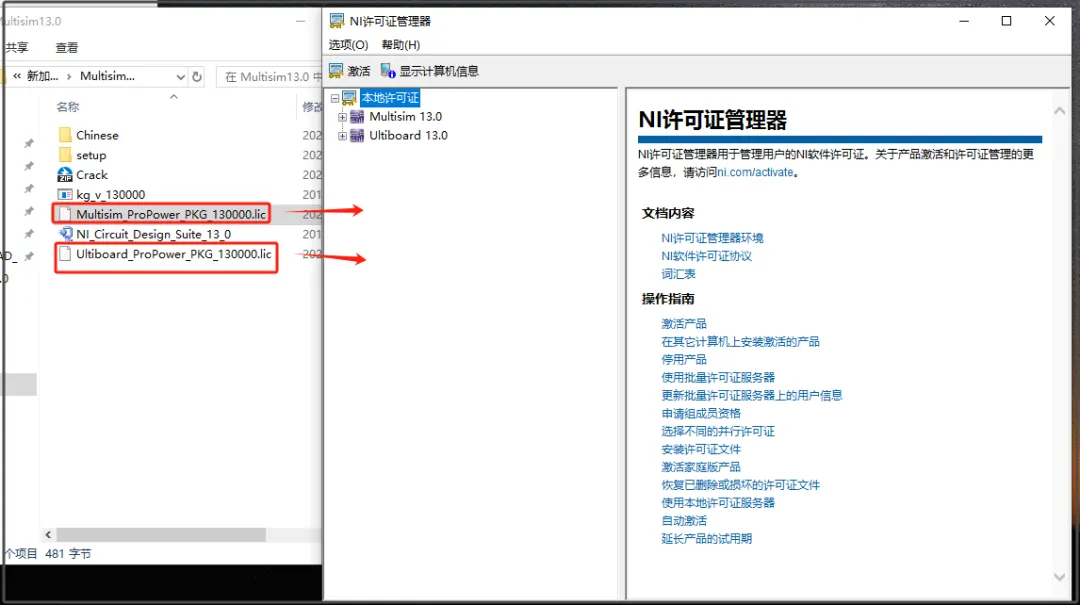Screen dimensions: 1080x605
Task: Open the 激活家庭版产品 link
Action: click(701, 466)
